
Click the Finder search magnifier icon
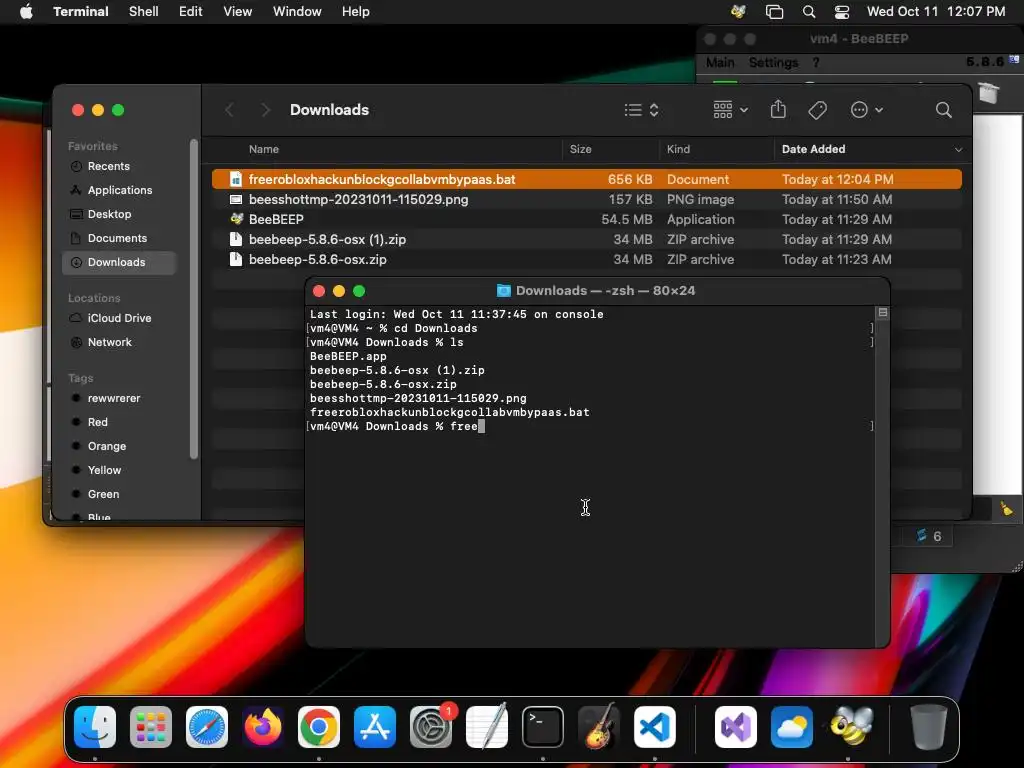click(x=943, y=110)
